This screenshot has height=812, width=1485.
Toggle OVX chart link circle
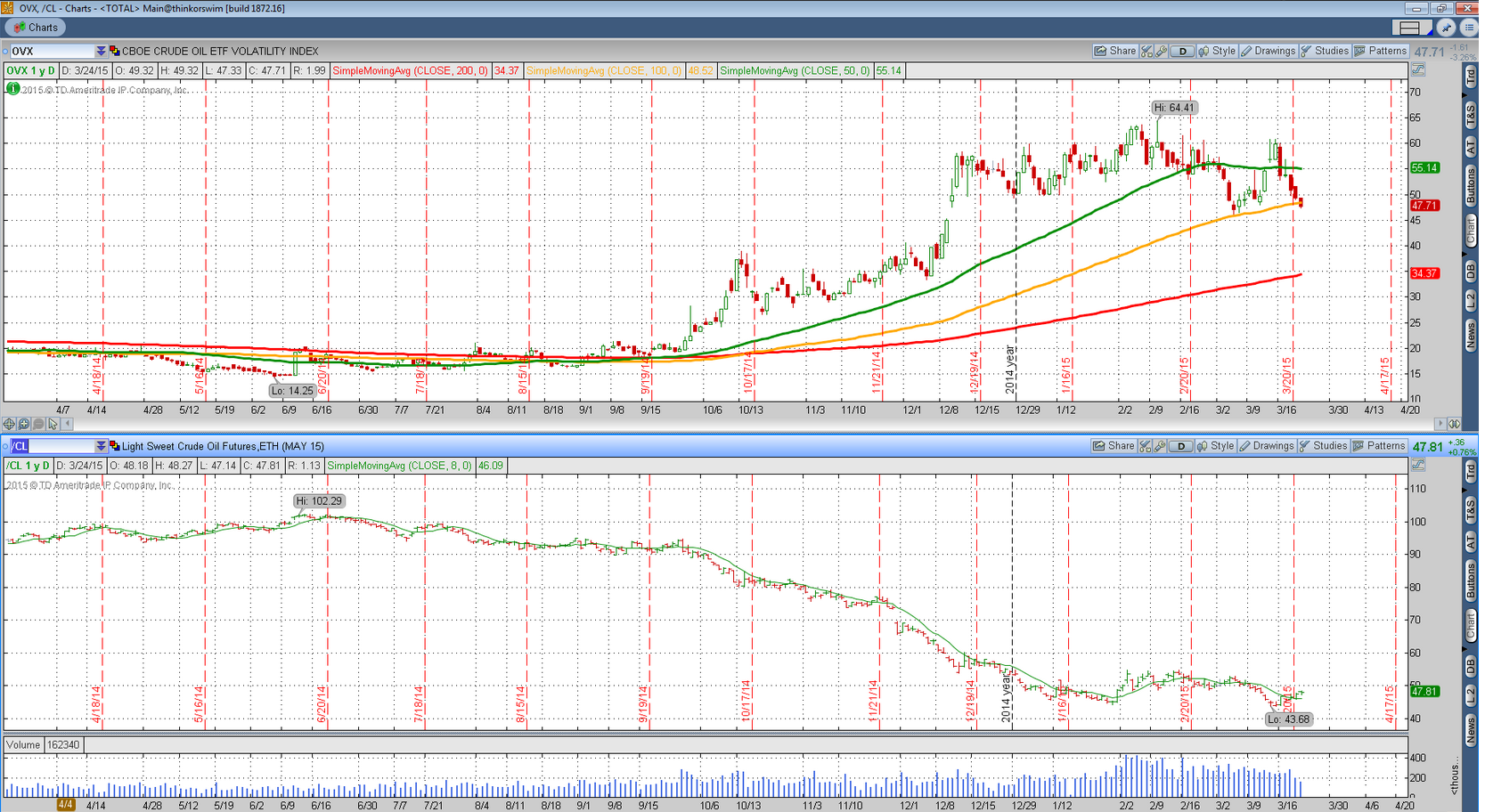click(5, 51)
